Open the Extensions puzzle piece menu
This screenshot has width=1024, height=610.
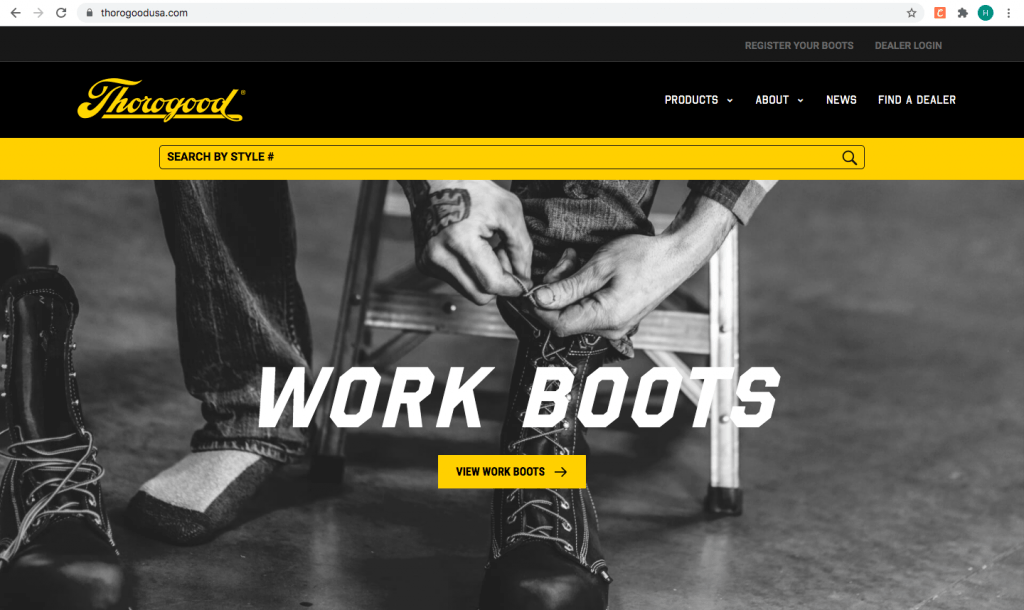(x=963, y=12)
